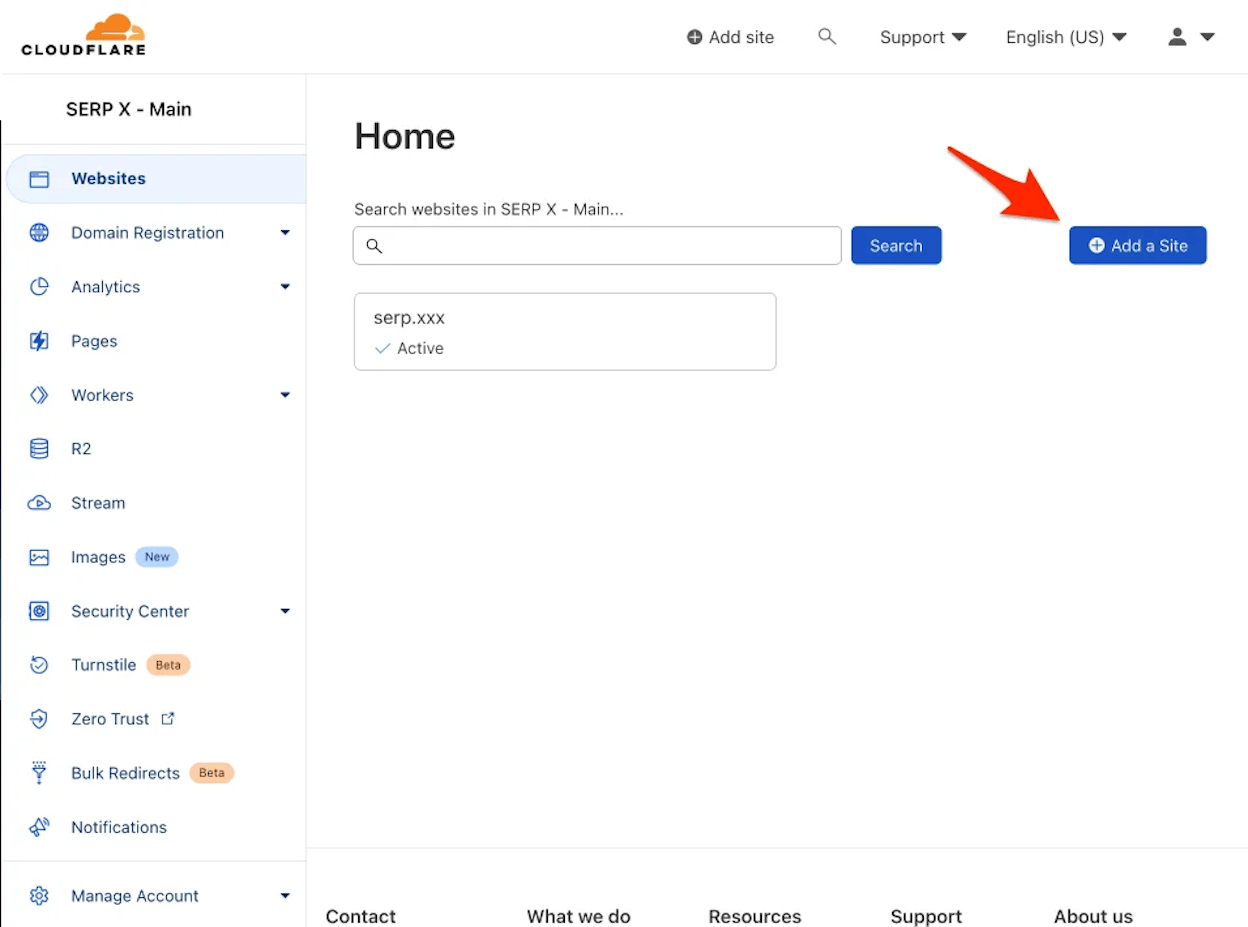1248x927 pixels.
Task: Open the user account profile icon
Action: pos(1177,37)
